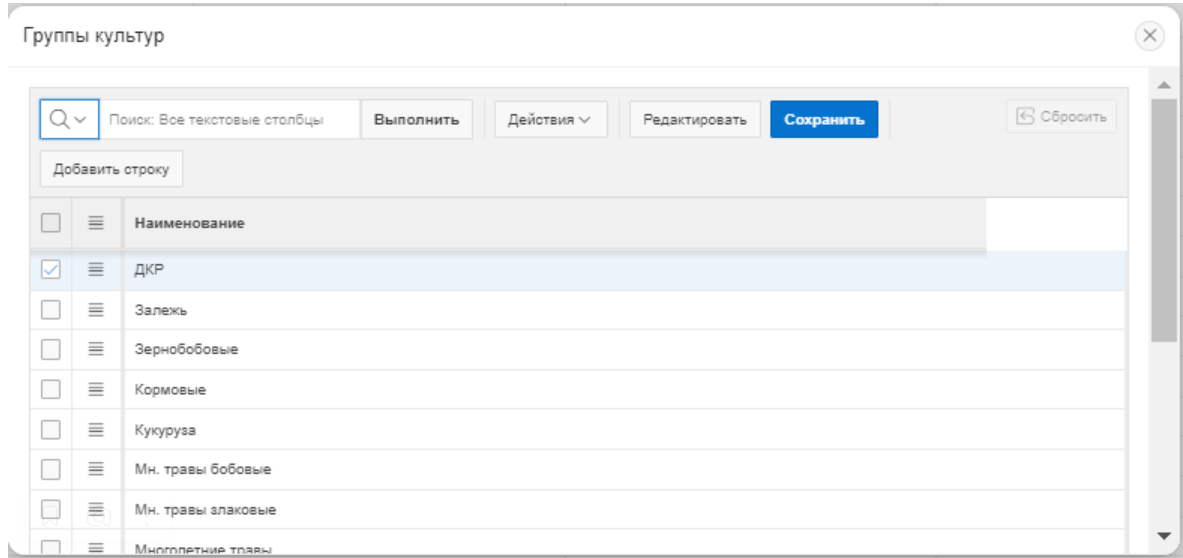The width and height of the screenshot is (1183, 558).
Task: Click the Добавить строку button
Action: click(x=111, y=169)
